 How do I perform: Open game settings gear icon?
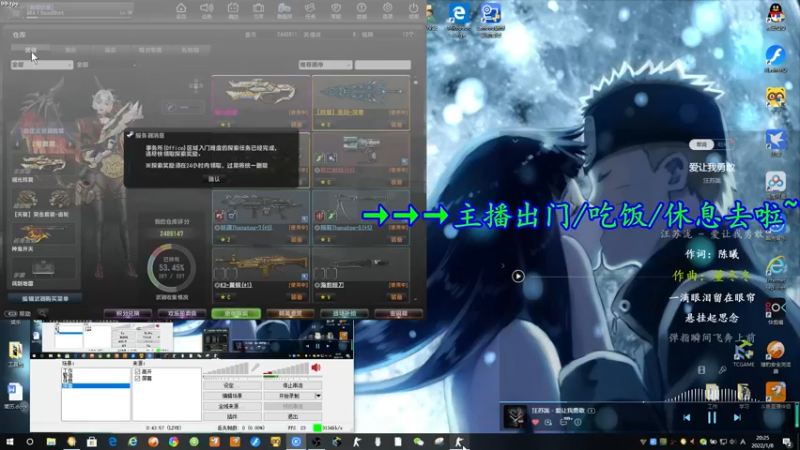click(x=387, y=8)
